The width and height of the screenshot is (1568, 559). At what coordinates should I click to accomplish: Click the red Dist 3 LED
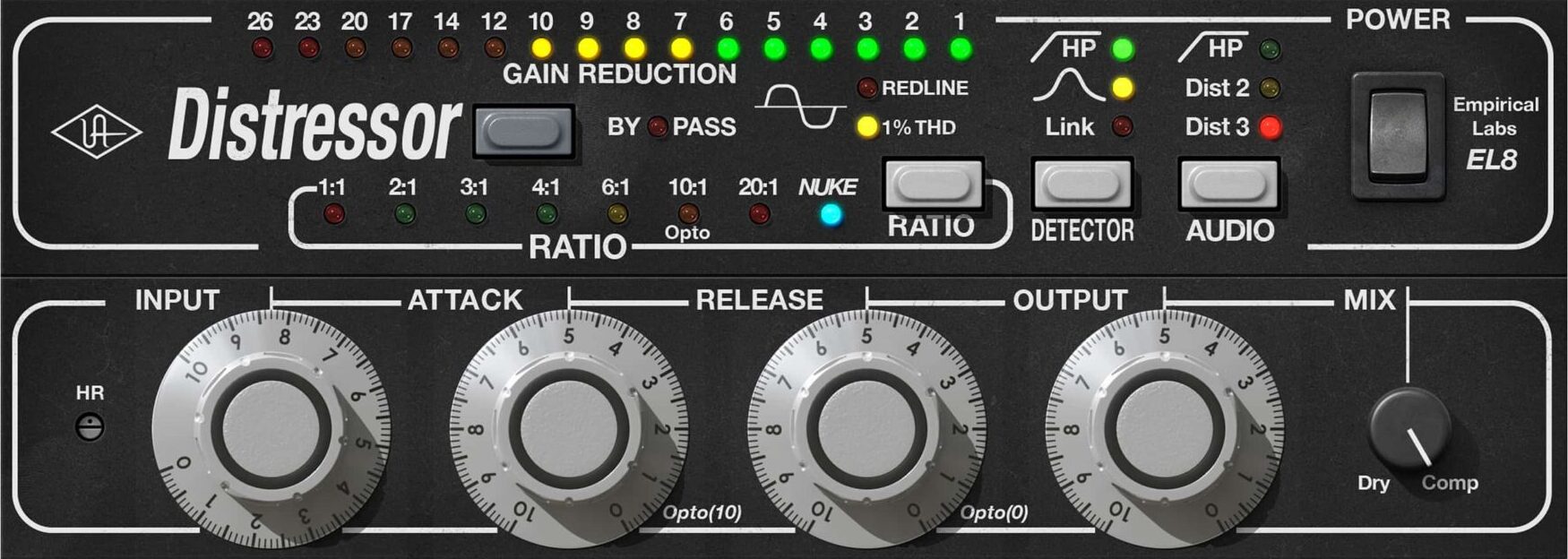tap(1270, 127)
